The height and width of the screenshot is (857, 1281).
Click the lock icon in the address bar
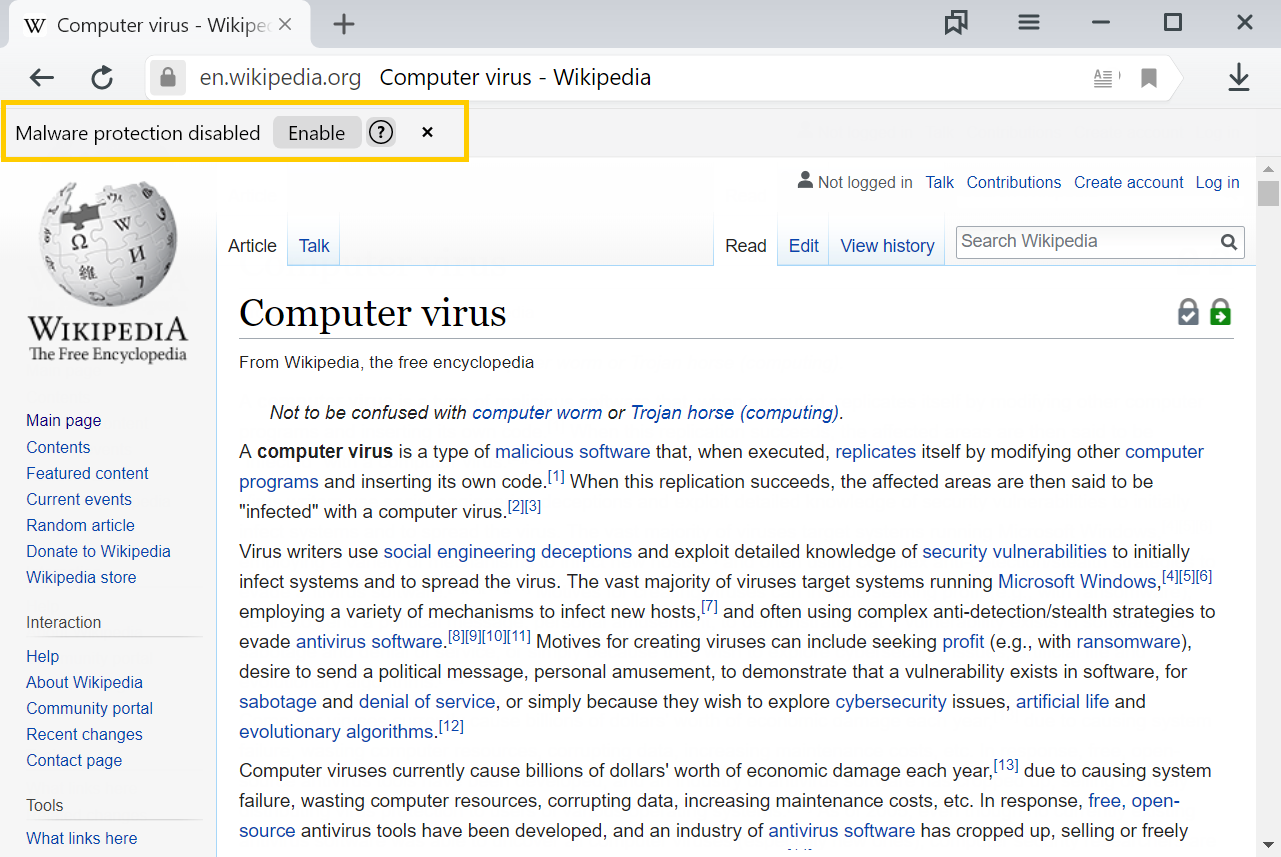[168, 77]
